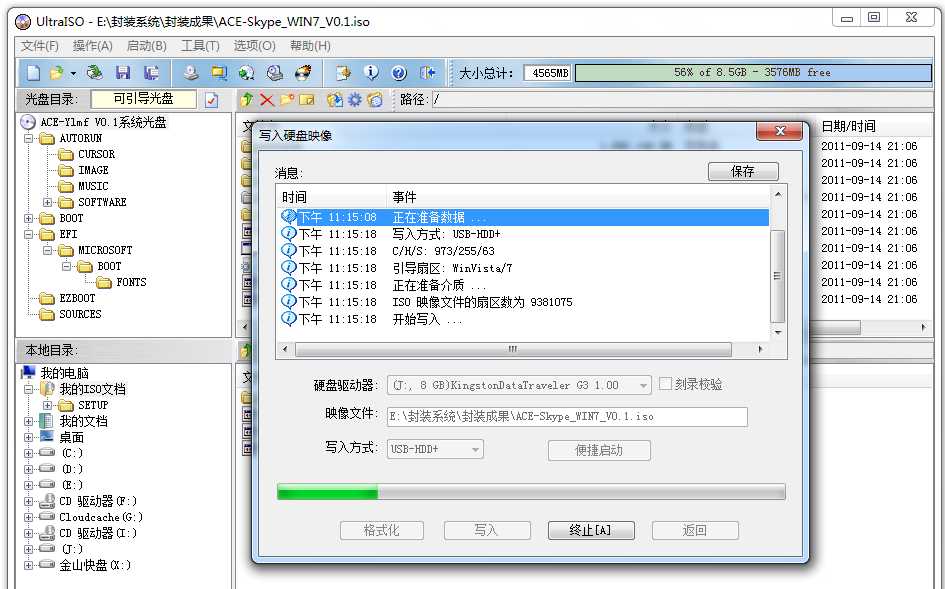Collapse the AUTORUN folder tree node
Screen dimensions: 945x589
click(28, 138)
